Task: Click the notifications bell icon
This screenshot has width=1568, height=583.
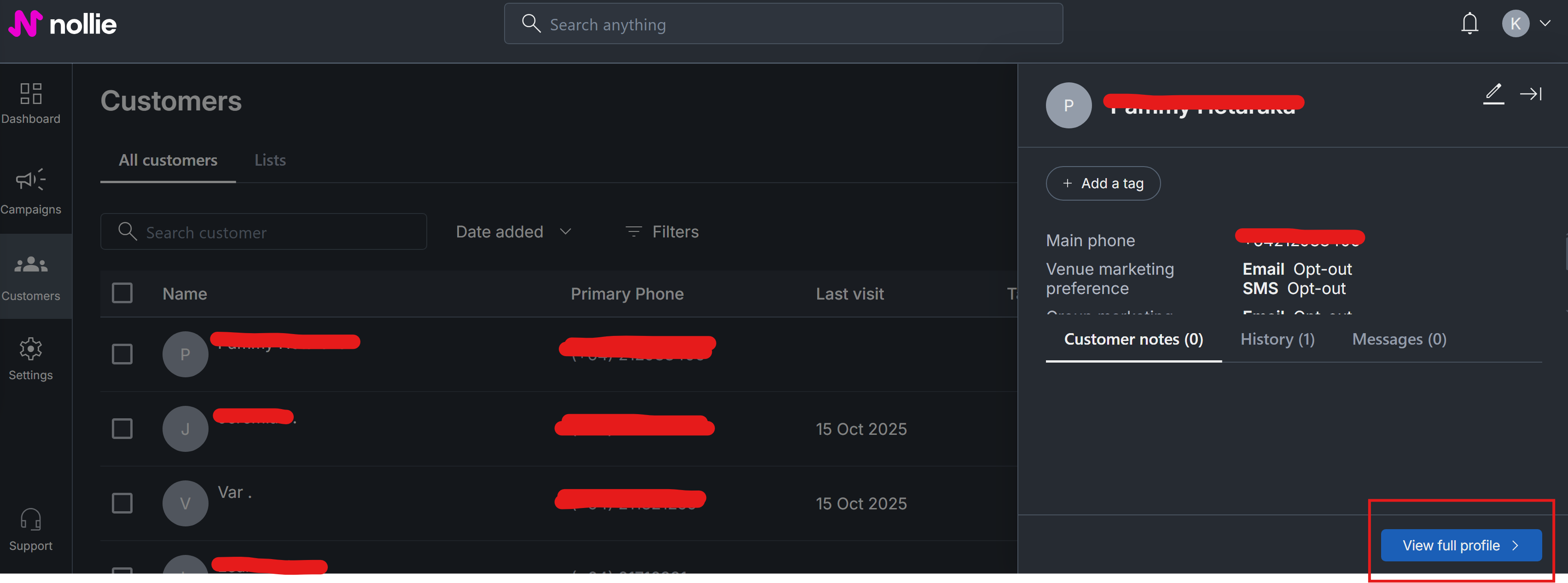Action: coord(1469,24)
